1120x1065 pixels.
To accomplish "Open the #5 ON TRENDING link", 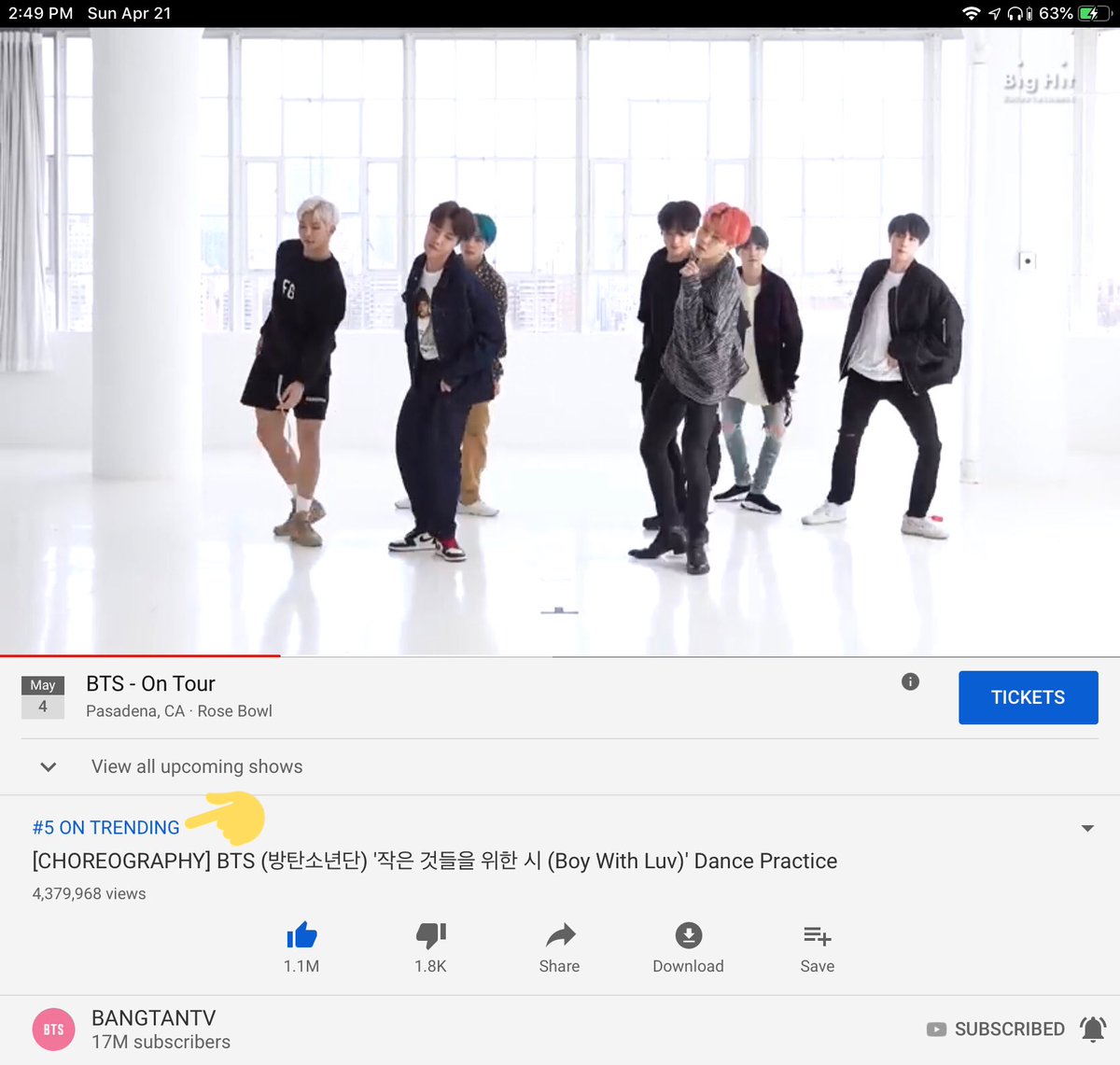I will (106, 828).
